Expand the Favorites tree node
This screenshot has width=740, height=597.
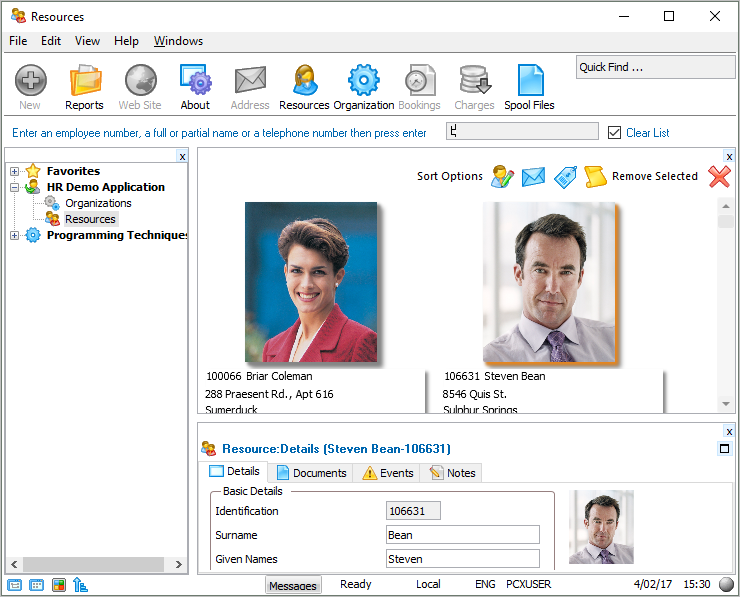pos(15,171)
